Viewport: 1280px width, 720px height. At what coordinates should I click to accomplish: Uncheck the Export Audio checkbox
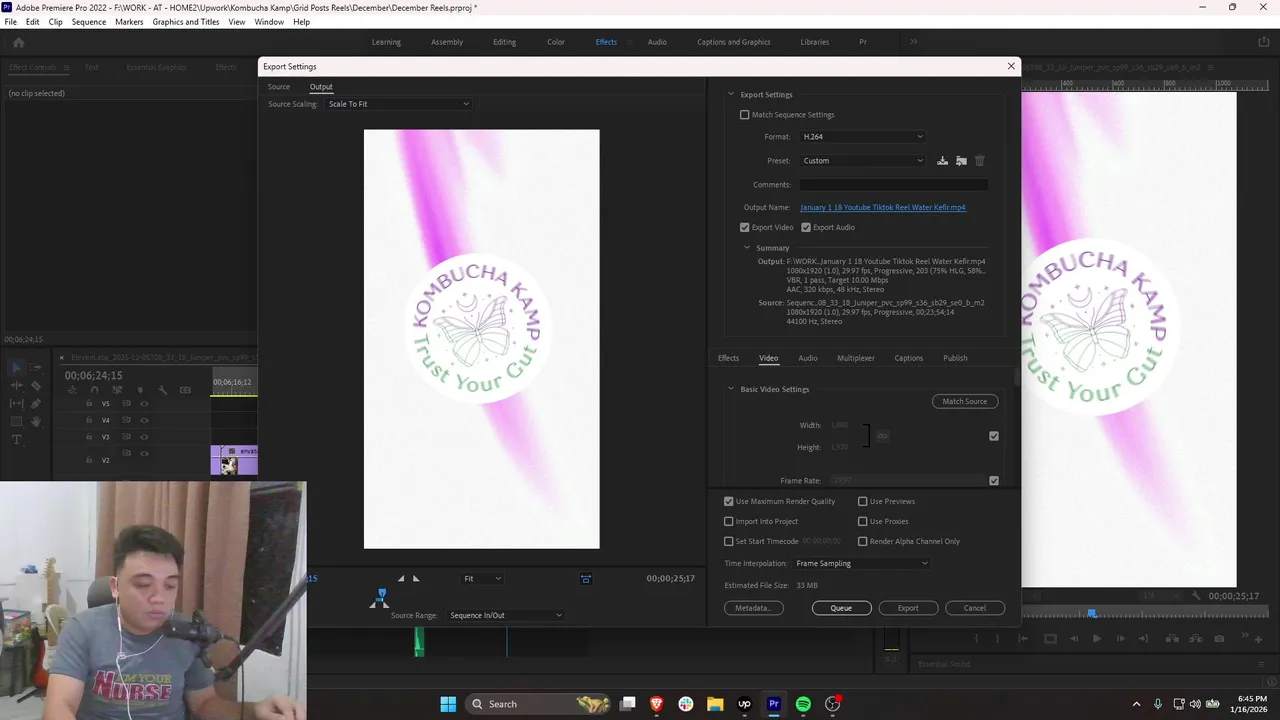pyautogui.click(x=806, y=227)
